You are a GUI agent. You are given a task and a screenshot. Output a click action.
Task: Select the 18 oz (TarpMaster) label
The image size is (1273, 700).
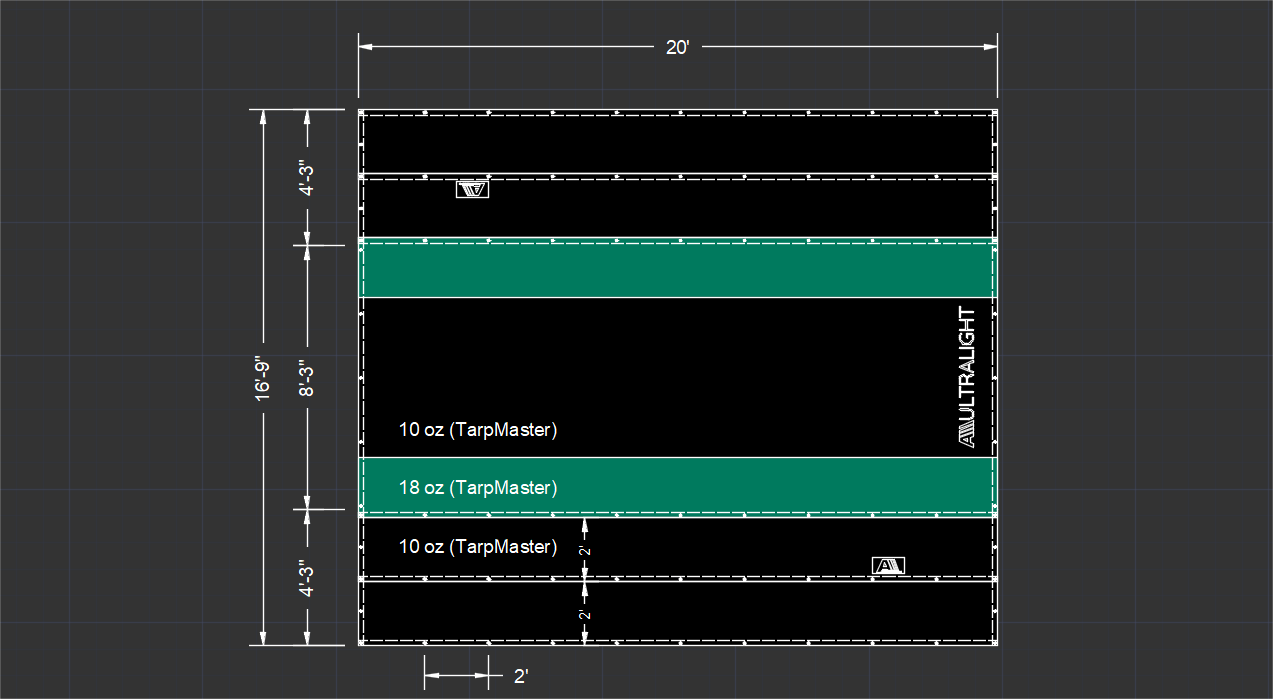point(478,488)
